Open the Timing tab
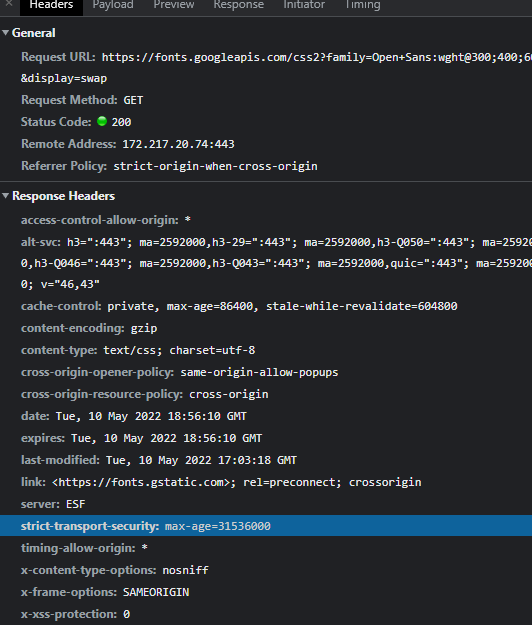 [x=363, y=5]
